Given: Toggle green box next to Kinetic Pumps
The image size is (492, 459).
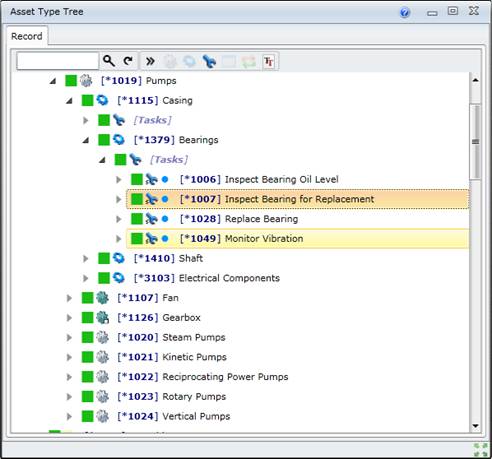Looking at the screenshot, I should pos(87,357).
